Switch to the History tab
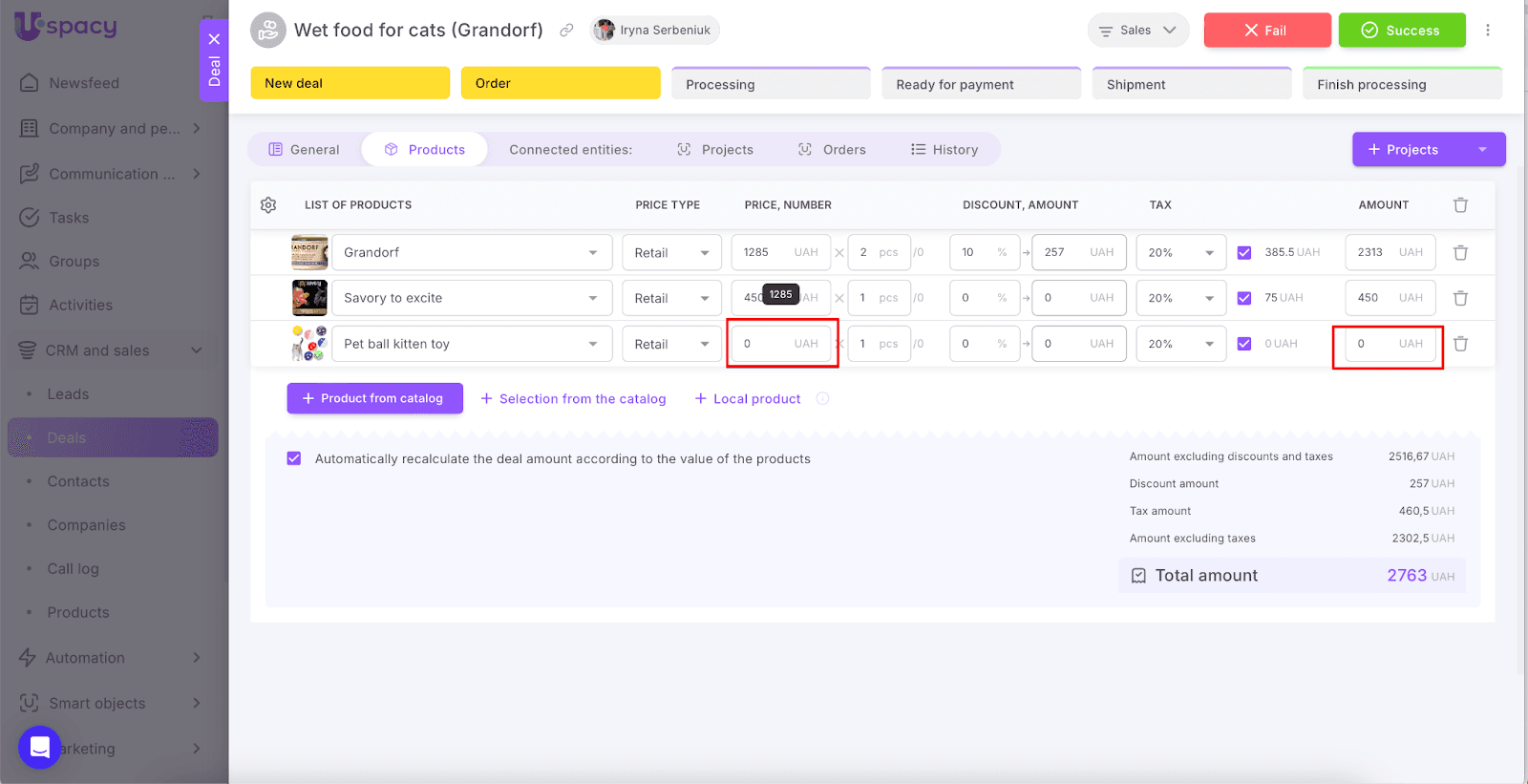Image resolution: width=1528 pixels, height=784 pixels. [944, 150]
